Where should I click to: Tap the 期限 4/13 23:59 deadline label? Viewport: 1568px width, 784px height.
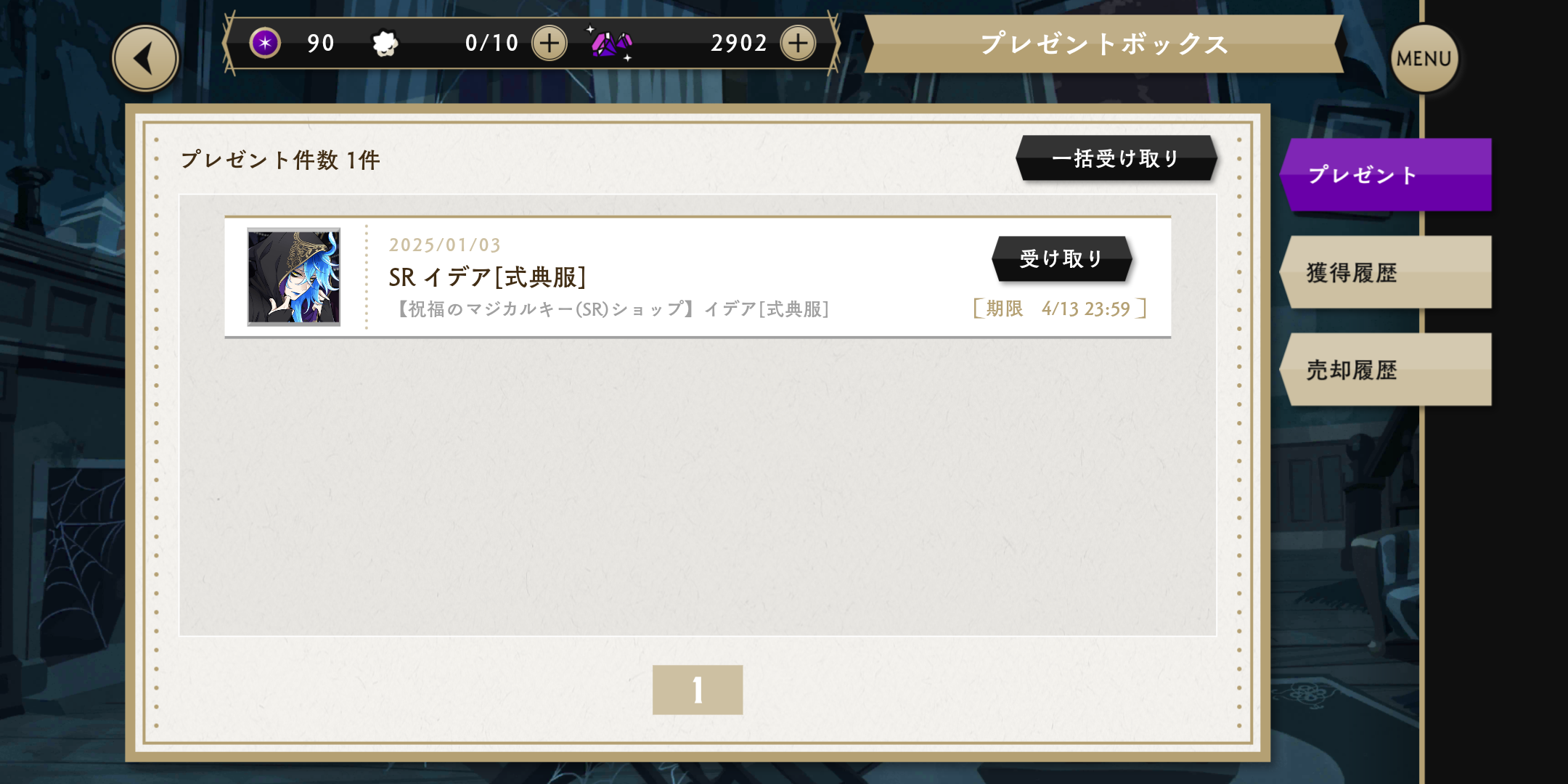pyautogui.click(x=1060, y=309)
